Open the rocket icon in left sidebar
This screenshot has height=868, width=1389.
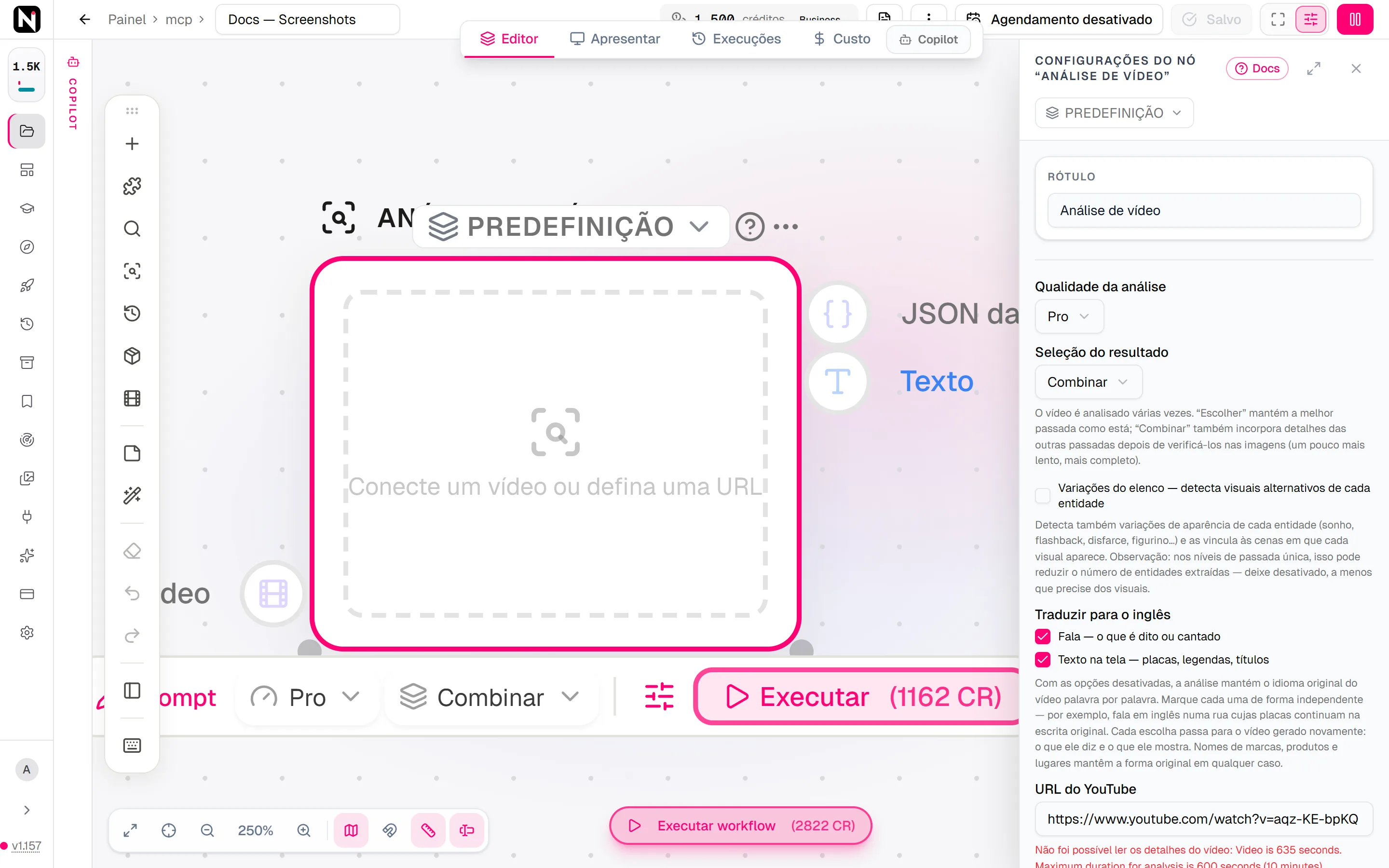[x=27, y=285]
